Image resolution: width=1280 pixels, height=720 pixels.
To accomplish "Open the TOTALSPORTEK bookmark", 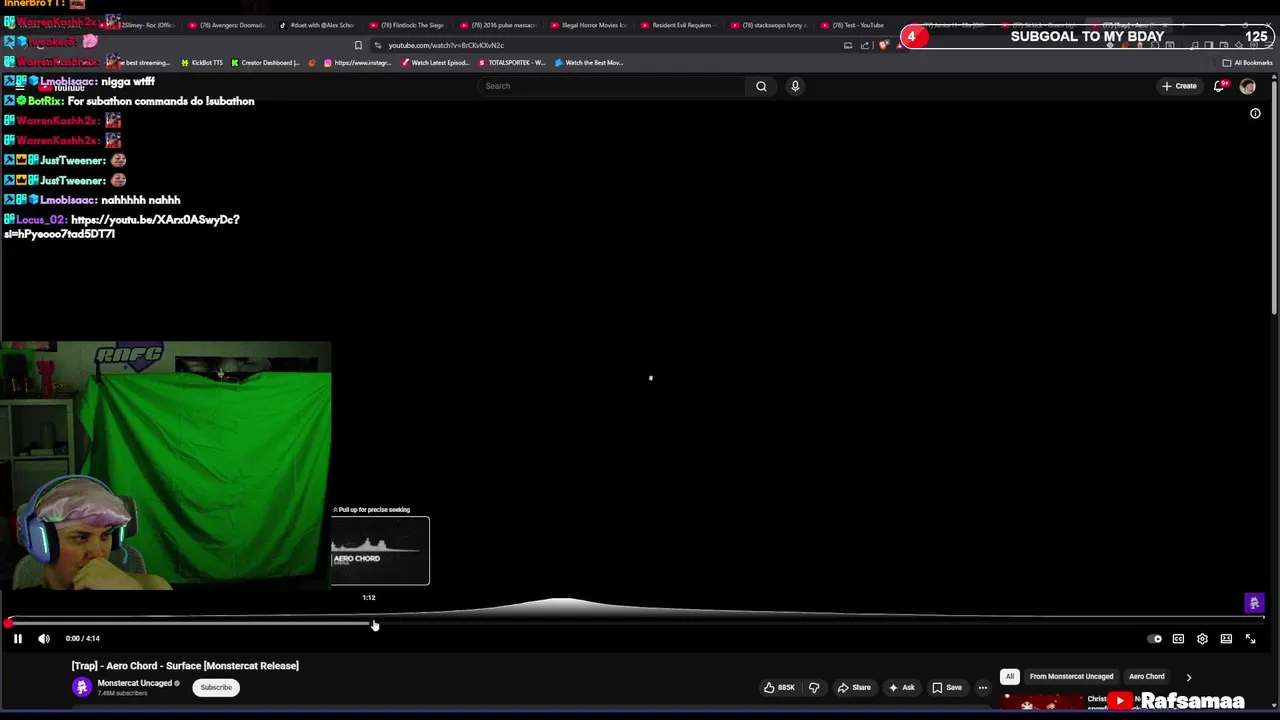I will [511, 62].
